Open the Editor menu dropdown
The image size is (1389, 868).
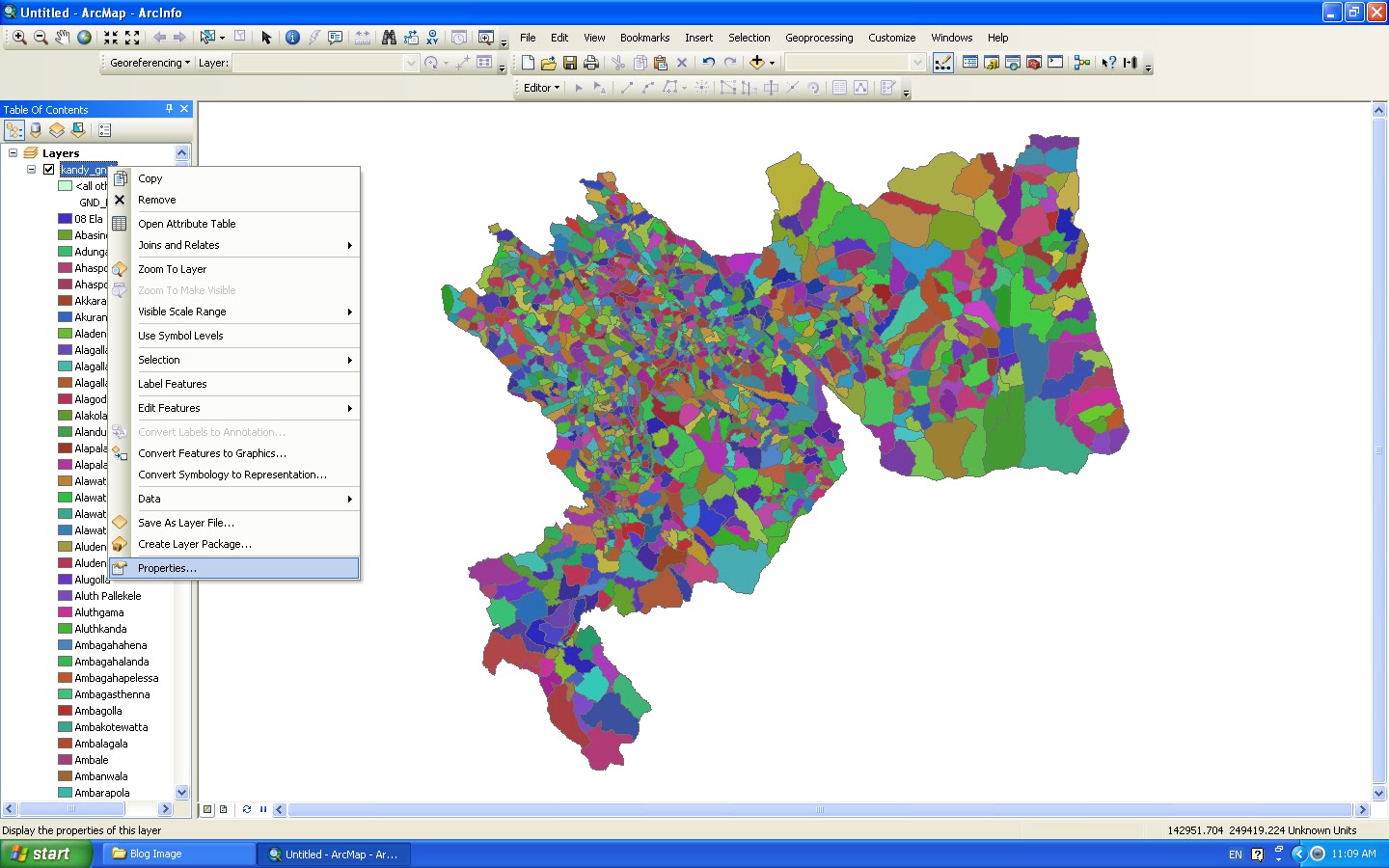point(539,87)
